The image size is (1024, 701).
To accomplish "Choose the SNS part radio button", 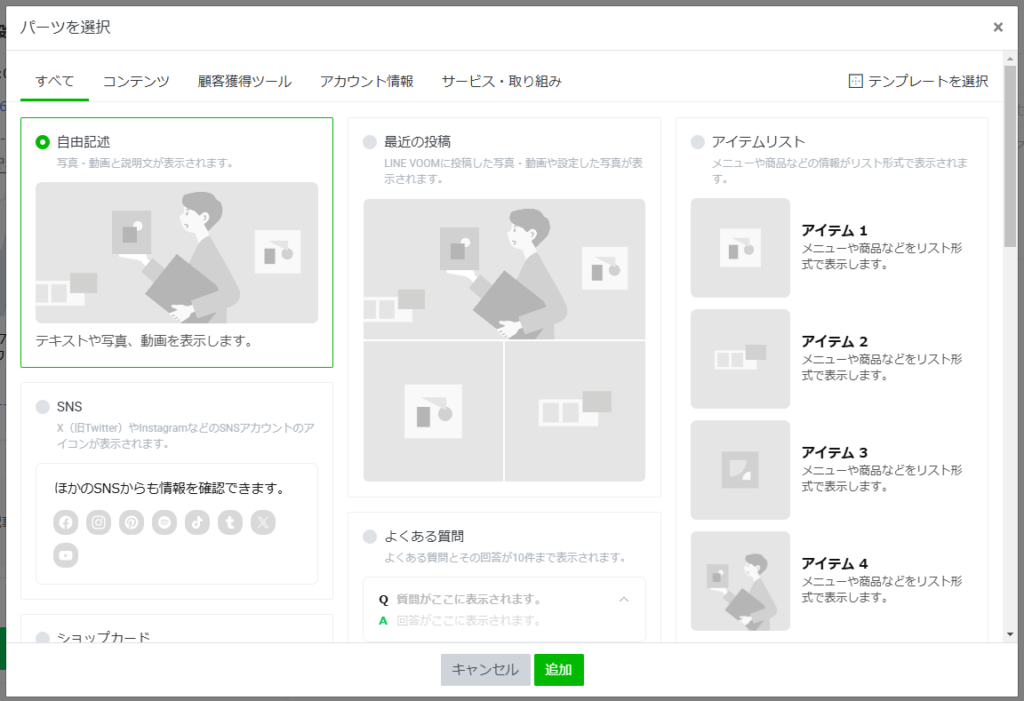I will [x=43, y=407].
